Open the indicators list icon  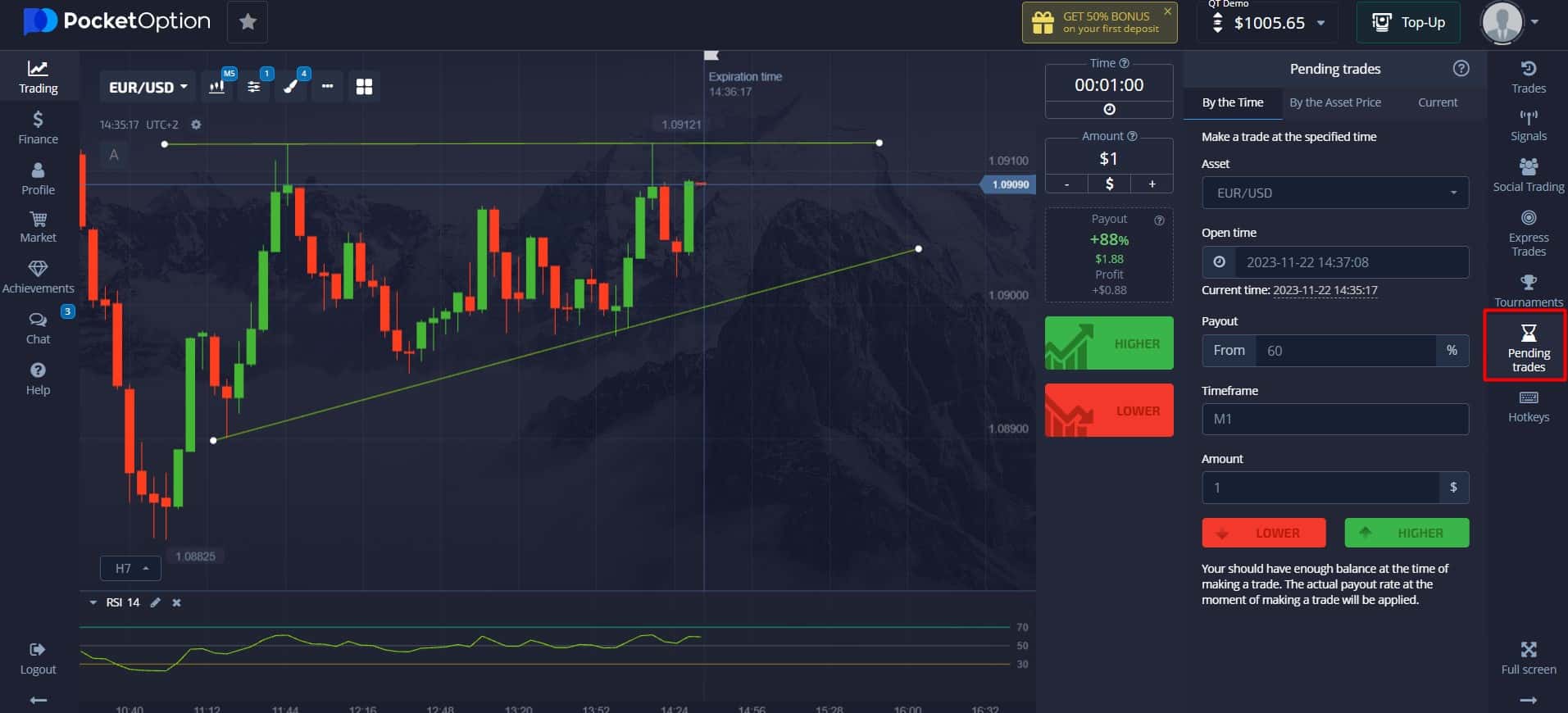point(254,87)
